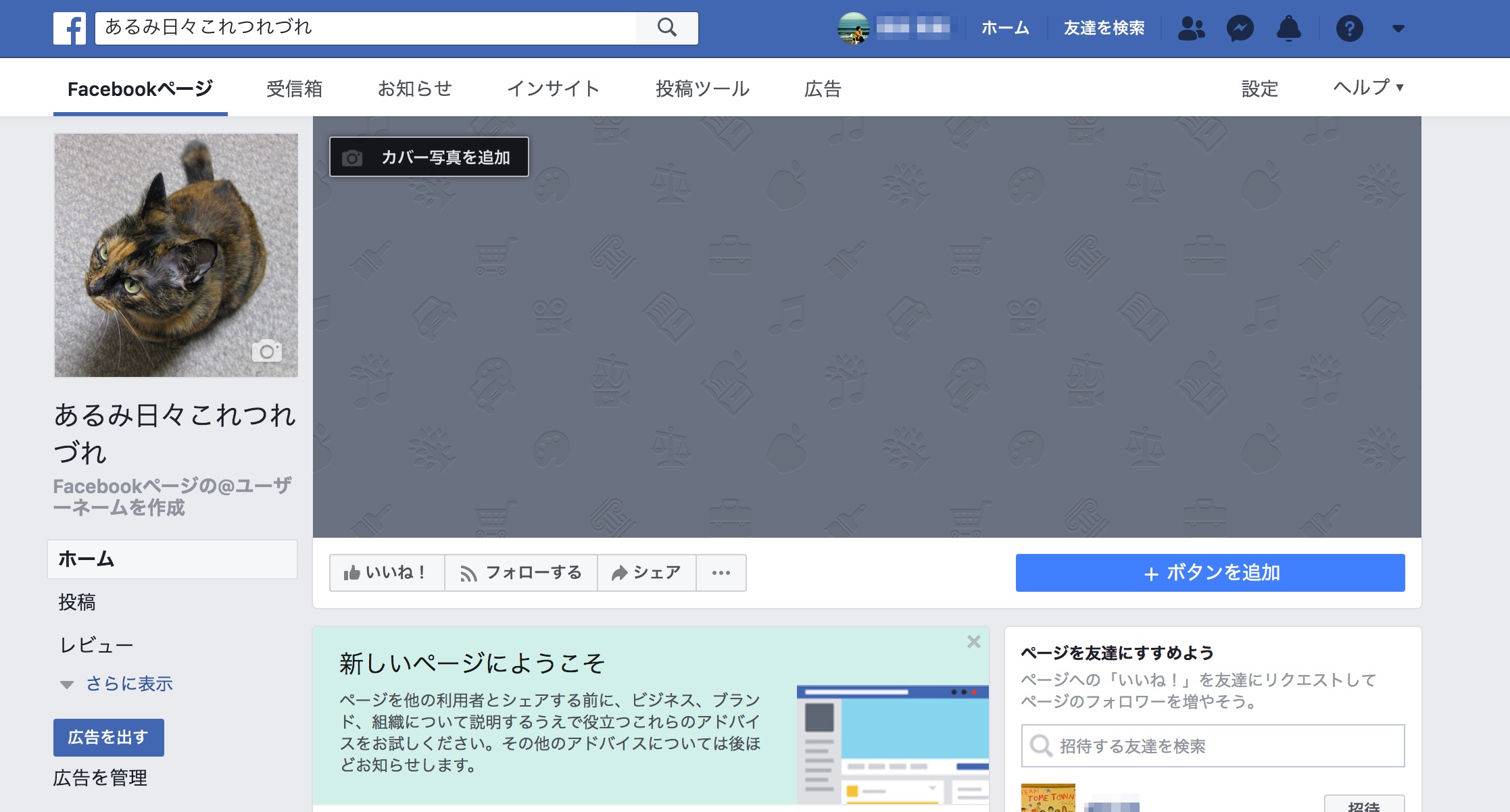This screenshot has width=1510, height=812.
Task: Open the notifications bell icon
Action: [1289, 28]
